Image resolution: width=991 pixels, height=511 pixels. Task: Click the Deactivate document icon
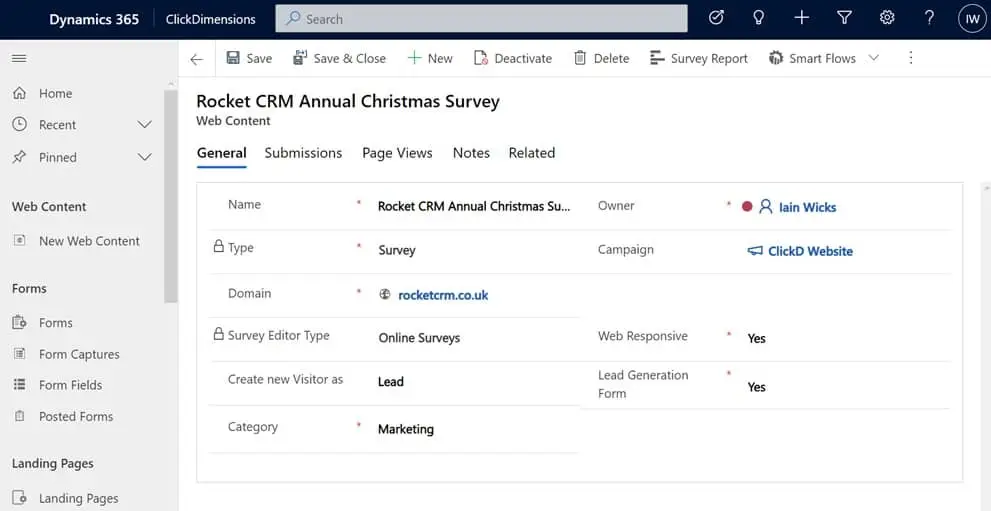[x=481, y=58]
